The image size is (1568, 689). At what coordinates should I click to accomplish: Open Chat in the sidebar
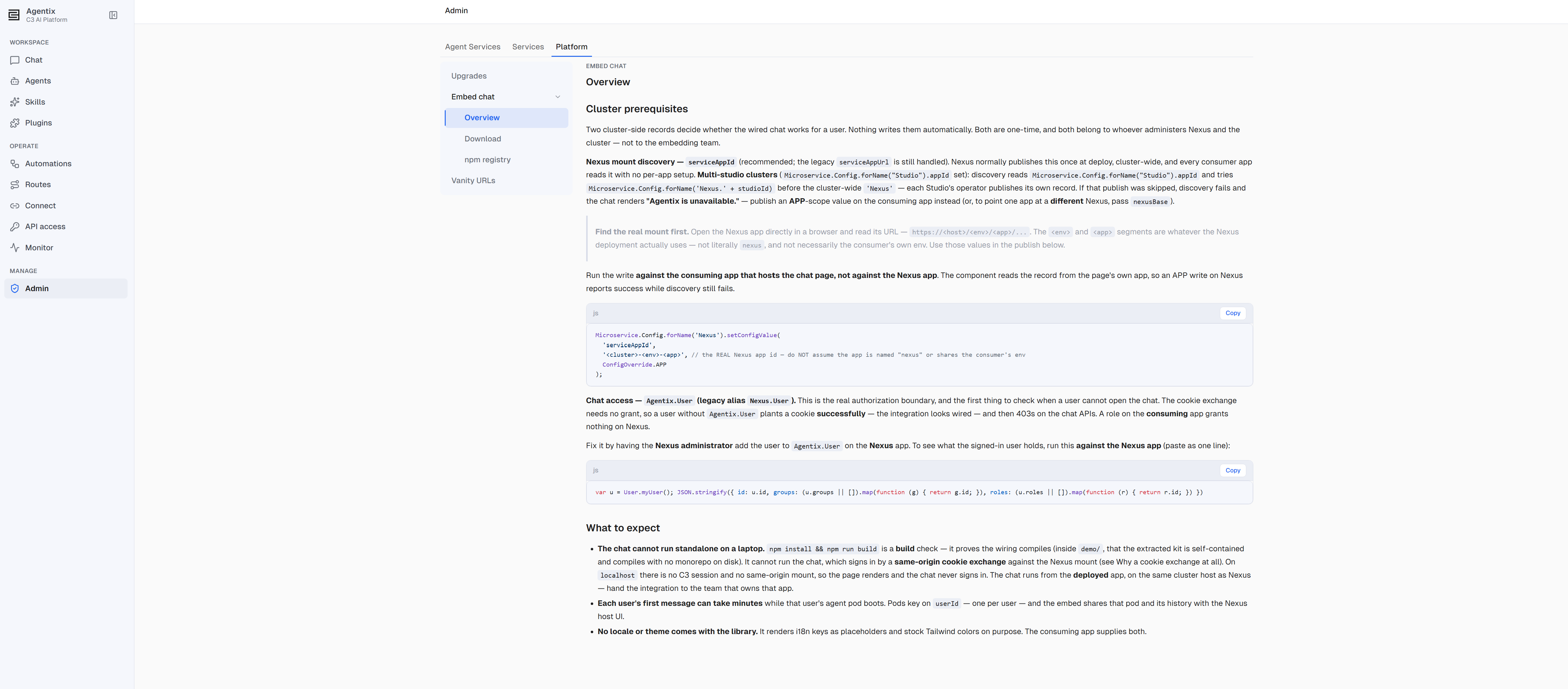click(x=66, y=60)
